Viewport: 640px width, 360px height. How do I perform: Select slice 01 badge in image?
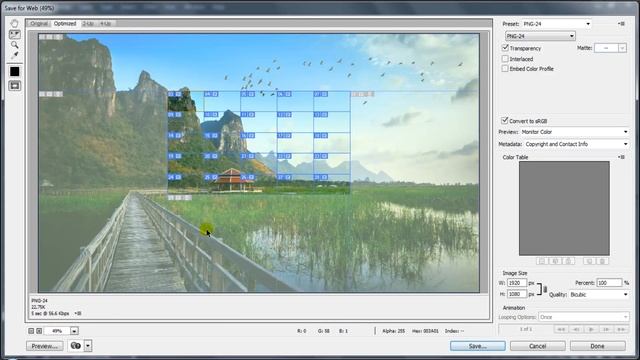coord(50,37)
